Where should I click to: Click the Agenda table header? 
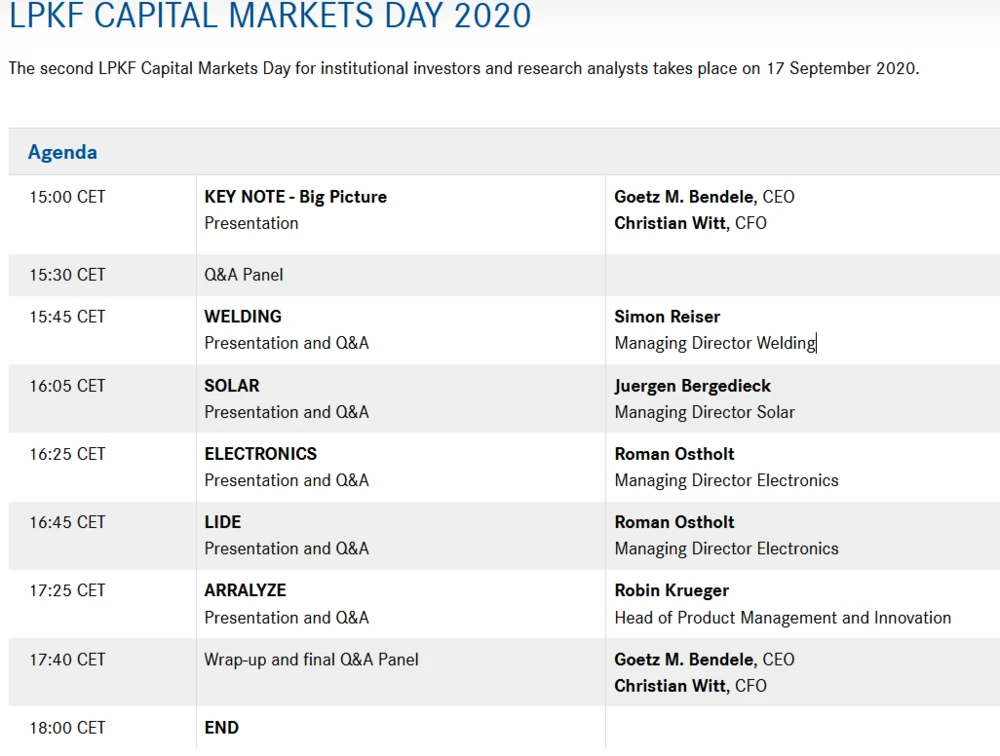click(63, 153)
